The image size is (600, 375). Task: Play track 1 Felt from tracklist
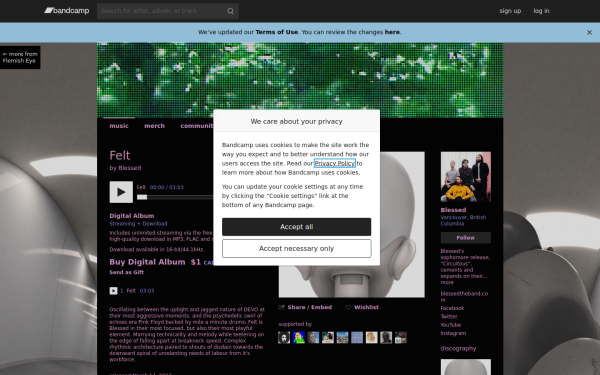coord(113,291)
